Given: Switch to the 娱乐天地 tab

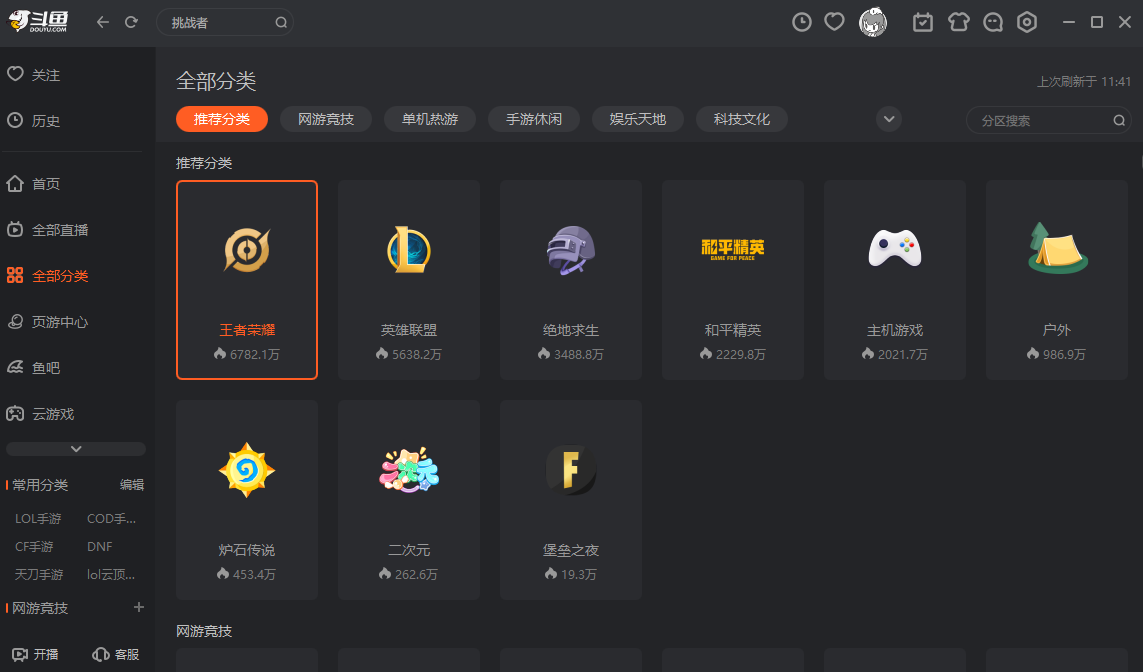Looking at the screenshot, I should coord(637,119).
